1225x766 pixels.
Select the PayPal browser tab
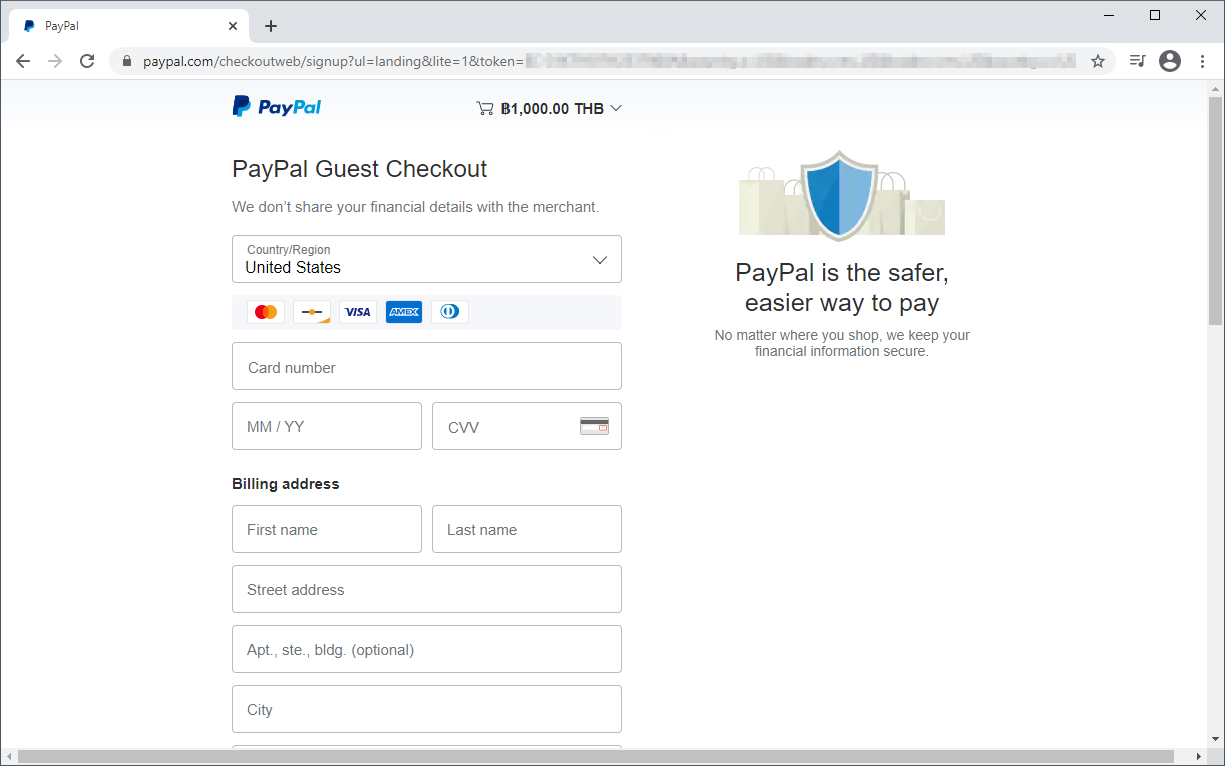130,26
